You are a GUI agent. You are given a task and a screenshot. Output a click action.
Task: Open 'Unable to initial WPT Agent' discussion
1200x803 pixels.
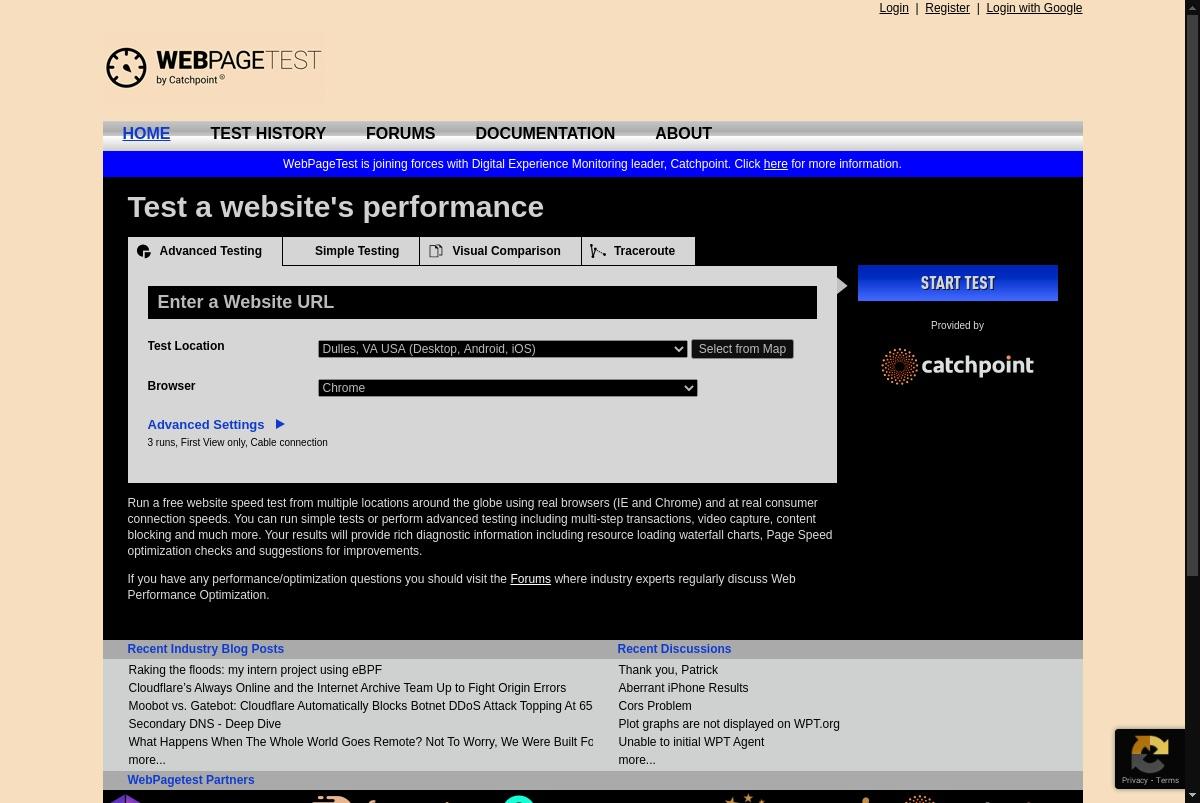coord(691,742)
